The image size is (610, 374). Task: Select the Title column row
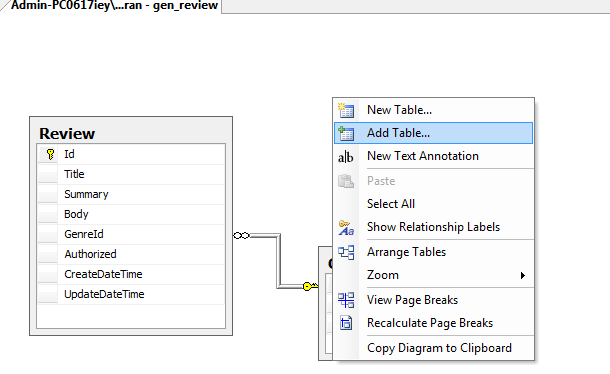(x=131, y=174)
